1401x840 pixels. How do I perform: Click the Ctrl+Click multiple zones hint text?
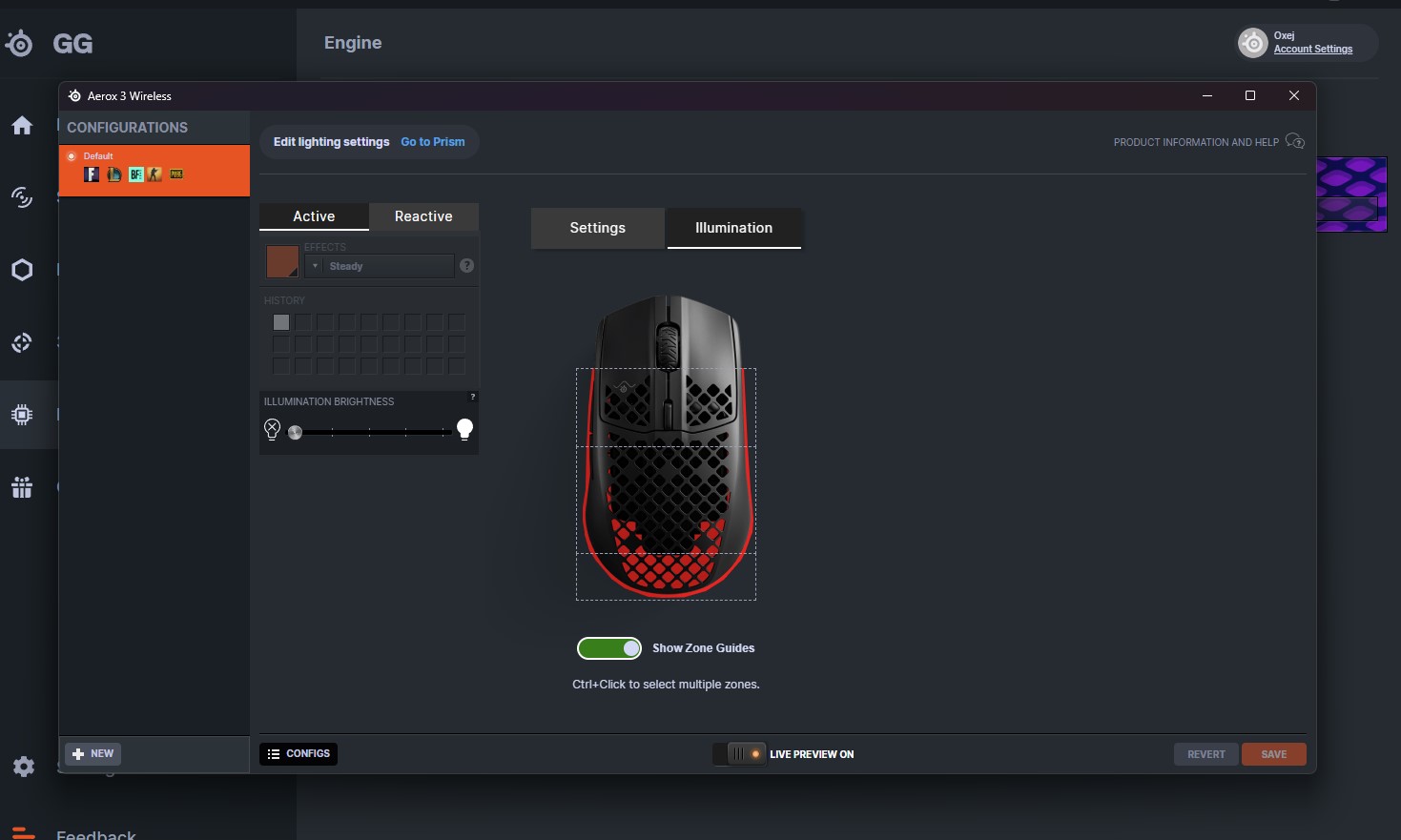pyautogui.click(x=666, y=685)
